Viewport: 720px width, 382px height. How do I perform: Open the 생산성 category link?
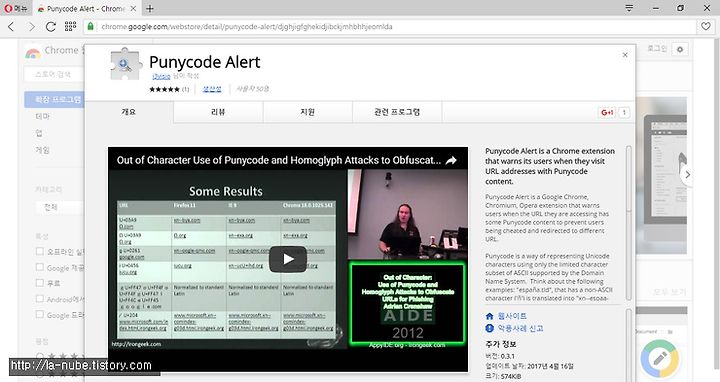click(212, 89)
